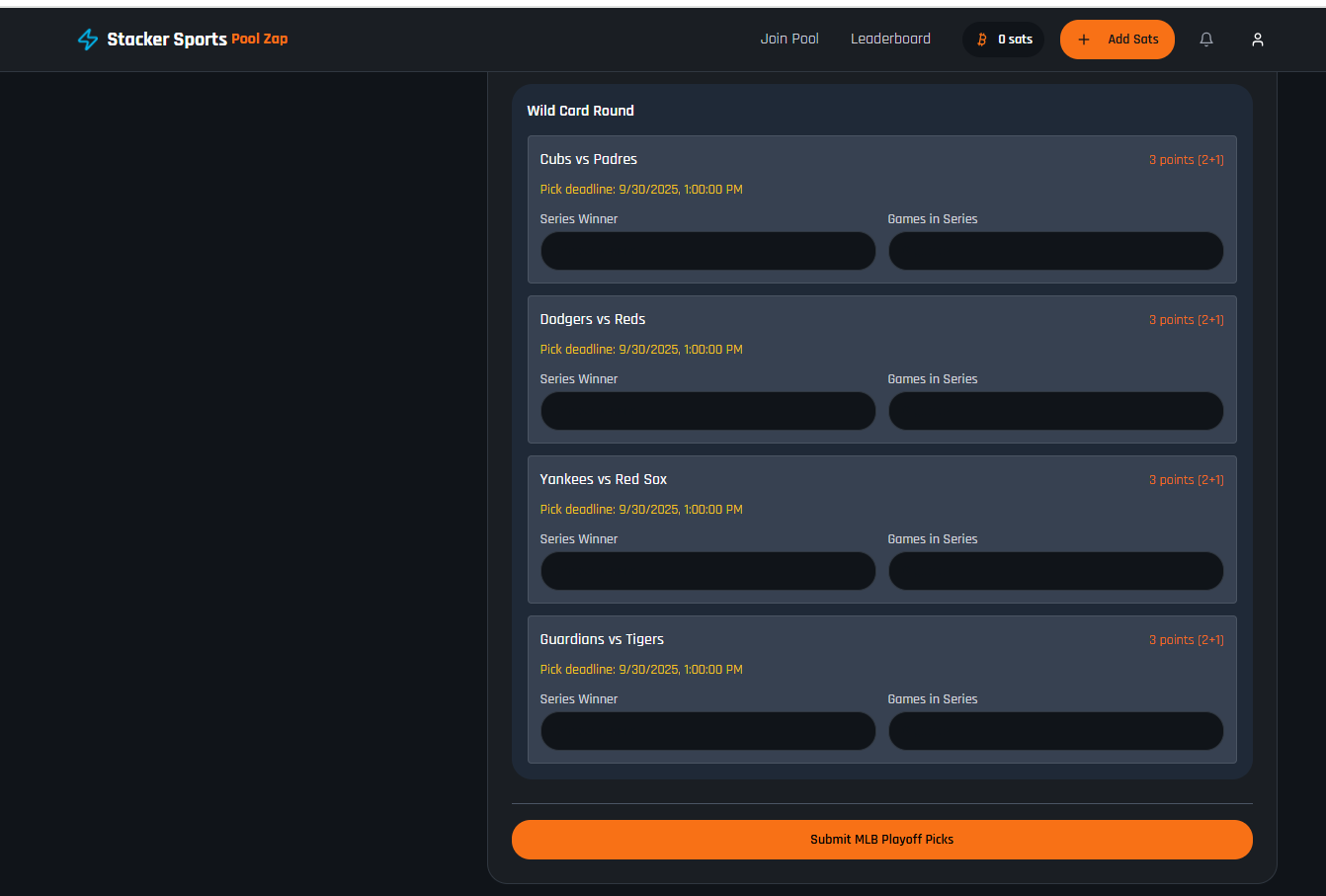Image resolution: width=1326 pixels, height=896 pixels.
Task: Click pick deadline text under Dodgers vs Reds
Action: (641, 350)
